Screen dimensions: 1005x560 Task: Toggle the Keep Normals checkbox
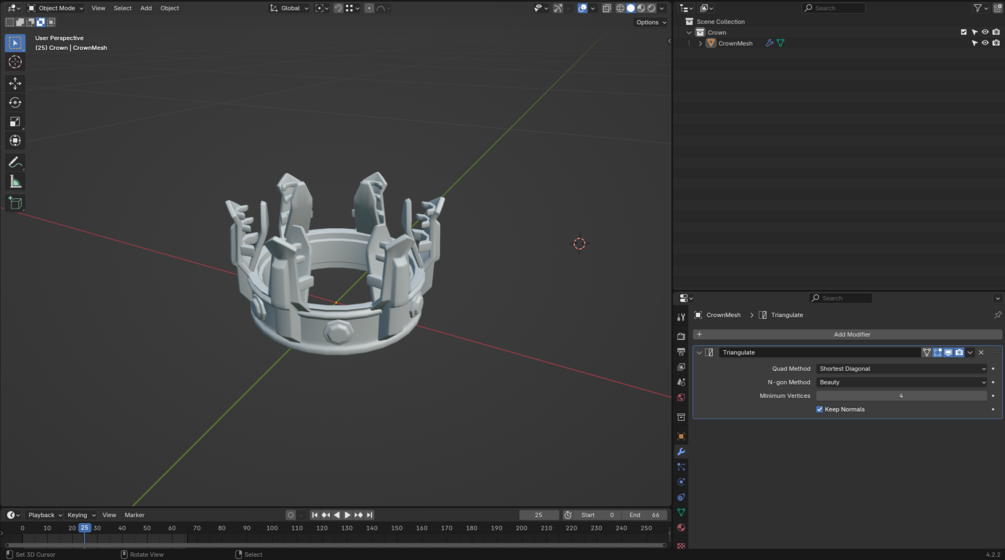pos(819,409)
